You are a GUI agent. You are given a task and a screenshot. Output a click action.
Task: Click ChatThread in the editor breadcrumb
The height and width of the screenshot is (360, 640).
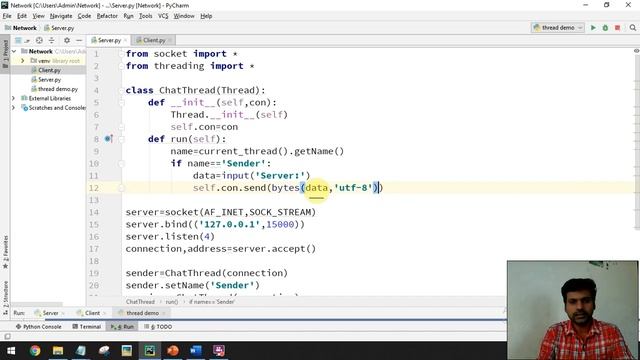[x=140, y=302]
